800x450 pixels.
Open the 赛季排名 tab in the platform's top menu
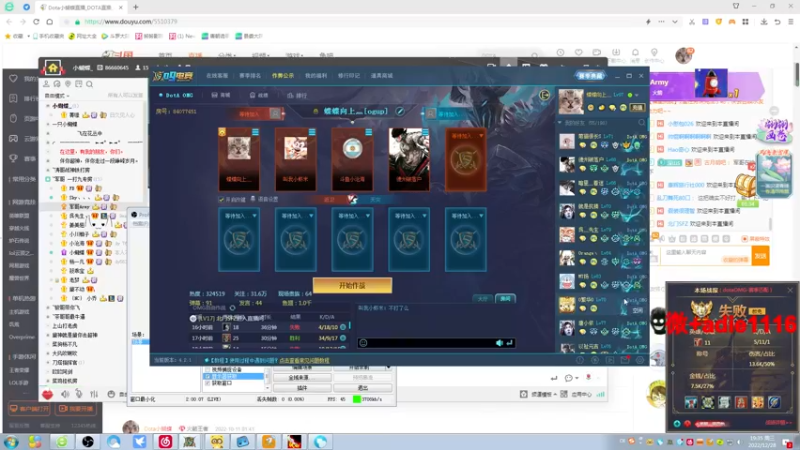tap(250, 76)
